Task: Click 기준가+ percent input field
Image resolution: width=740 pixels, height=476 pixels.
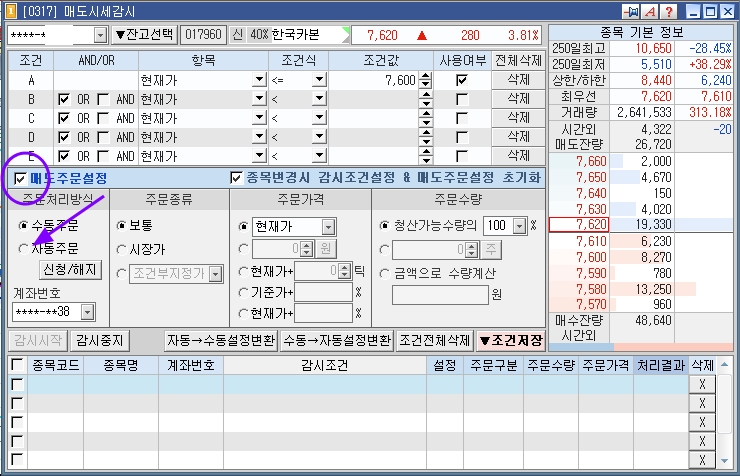Action: click(324, 293)
